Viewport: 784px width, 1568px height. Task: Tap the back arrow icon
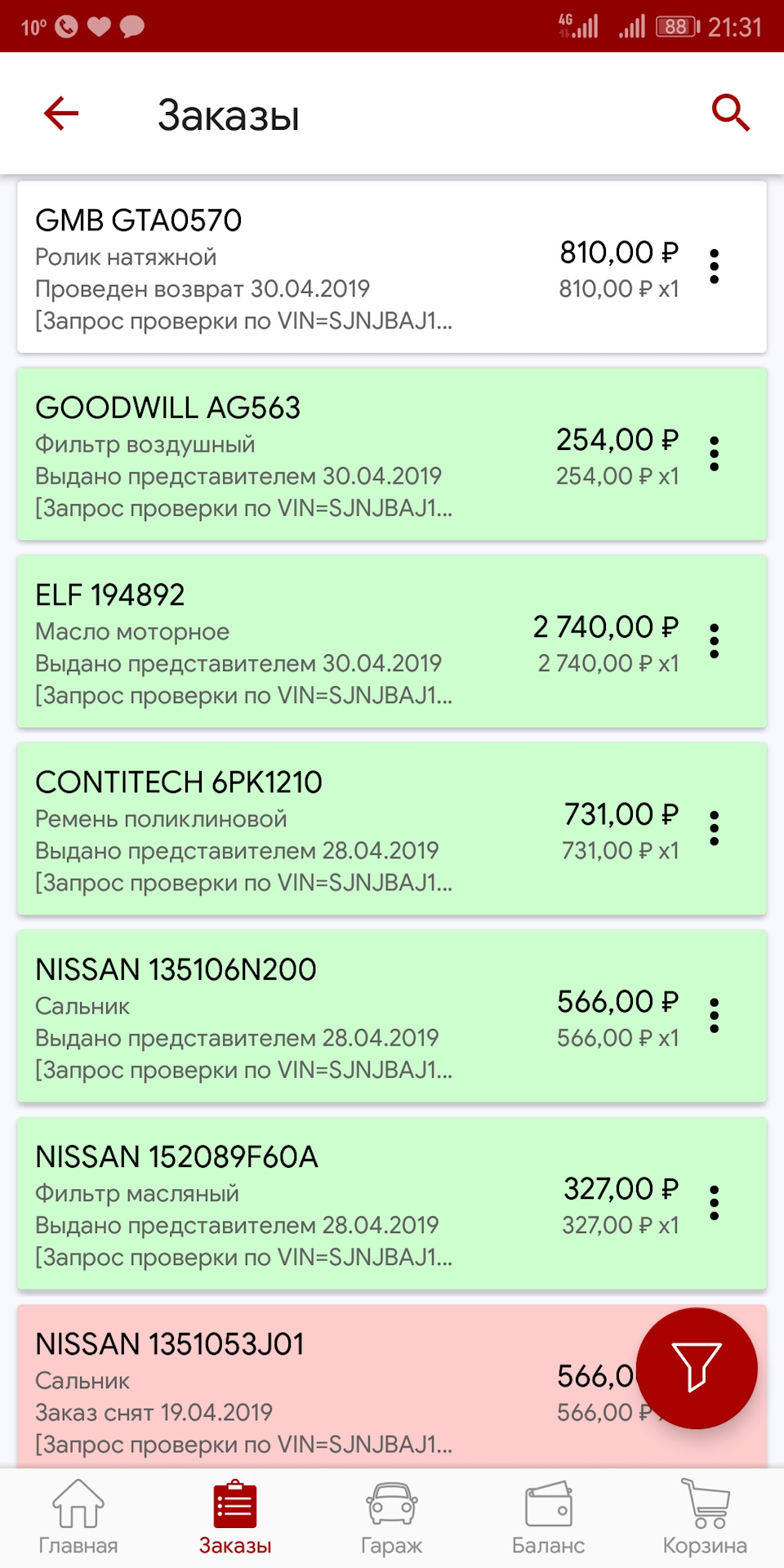coord(61,113)
